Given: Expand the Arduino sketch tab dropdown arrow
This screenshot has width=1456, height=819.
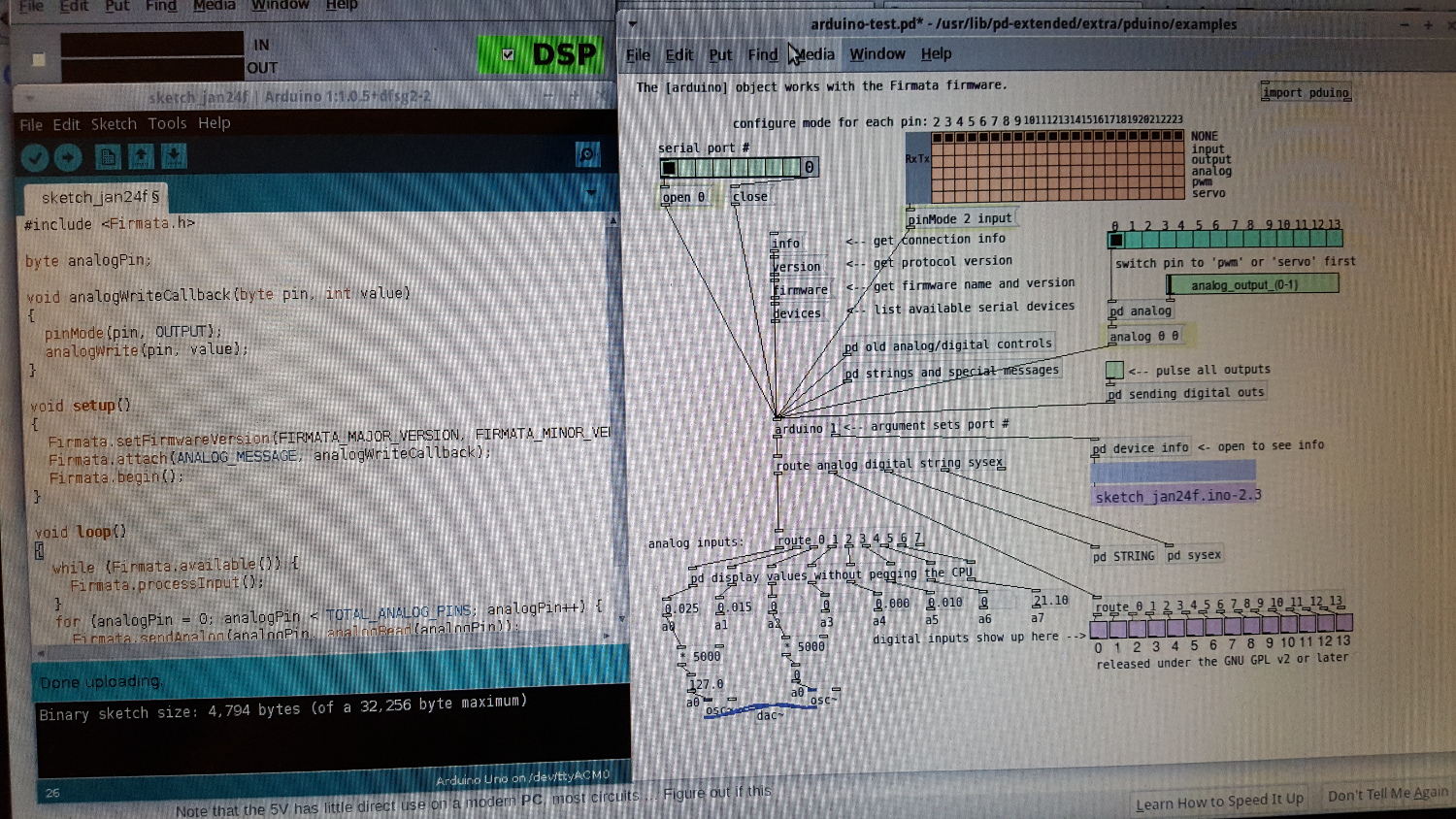Looking at the screenshot, I should (x=591, y=193).
